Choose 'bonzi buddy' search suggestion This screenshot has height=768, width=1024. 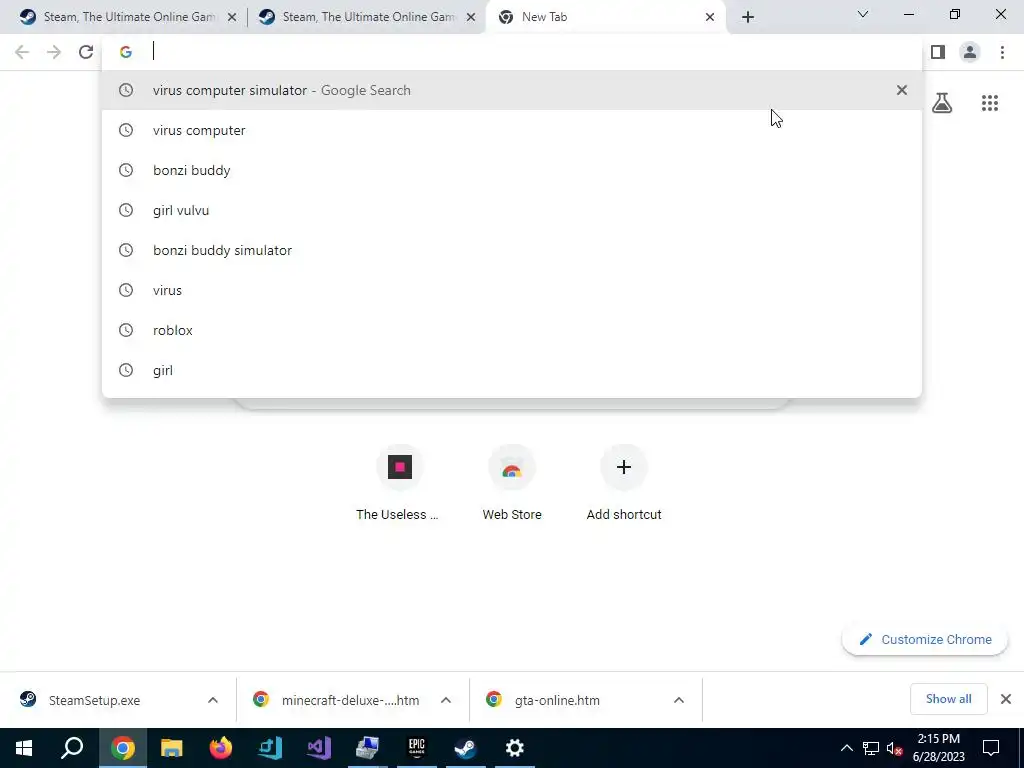coord(512,170)
